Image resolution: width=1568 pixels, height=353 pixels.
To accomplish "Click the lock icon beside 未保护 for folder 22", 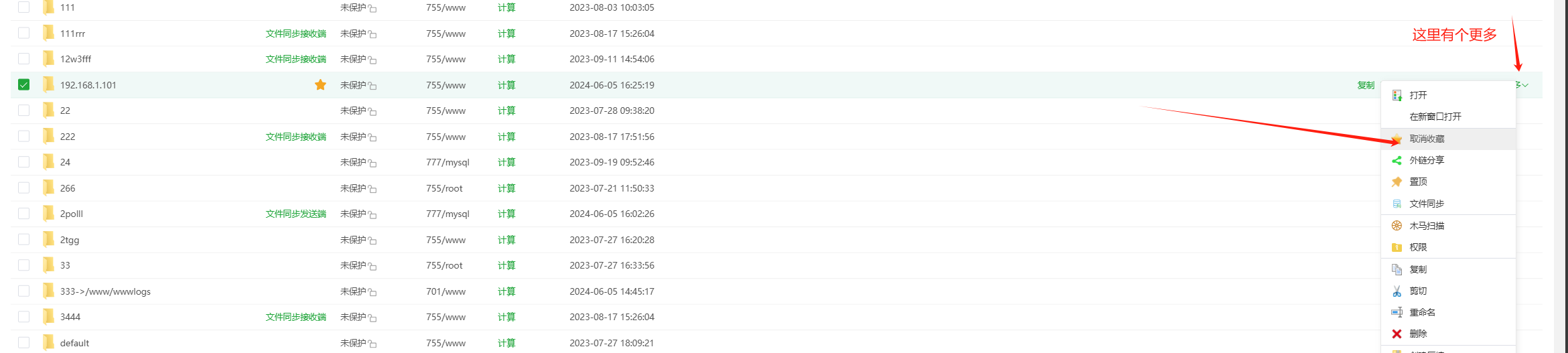I will point(372,112).
